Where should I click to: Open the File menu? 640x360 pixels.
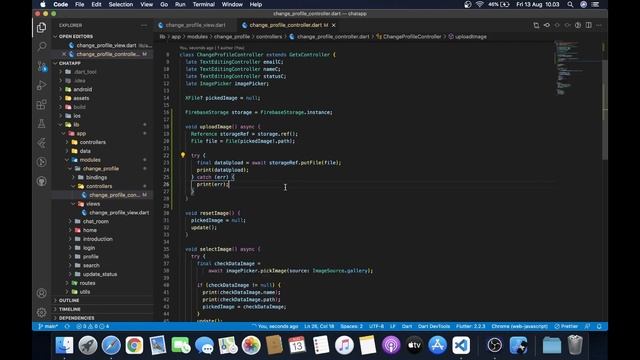79,4
